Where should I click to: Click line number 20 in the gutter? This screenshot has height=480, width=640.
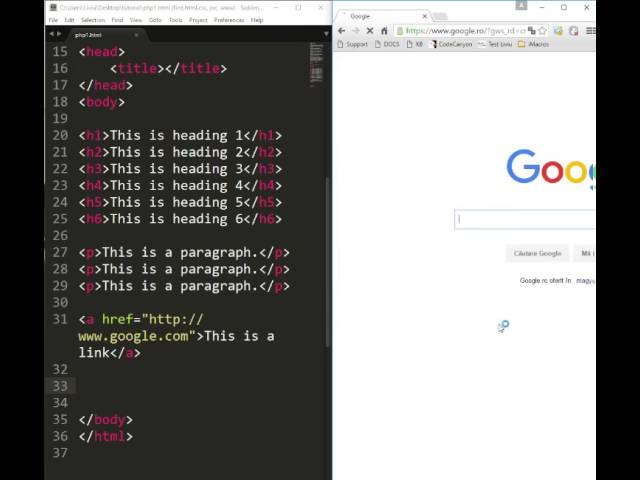pos(60,136)
